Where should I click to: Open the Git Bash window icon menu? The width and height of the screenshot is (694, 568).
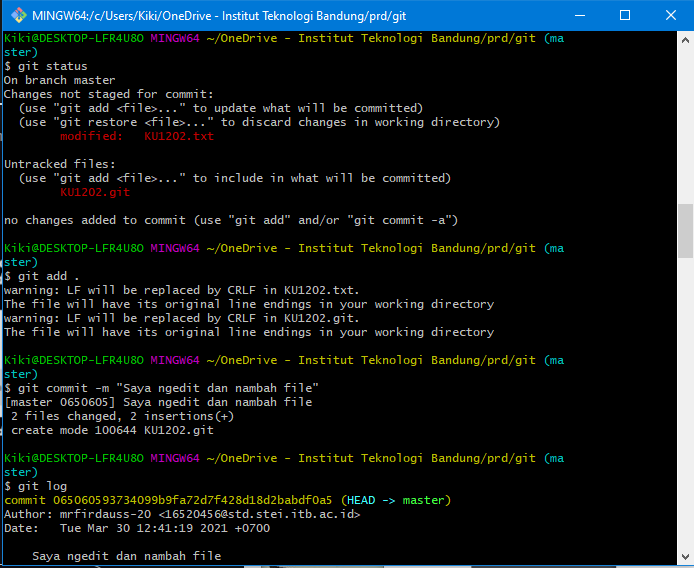(19, 15)
